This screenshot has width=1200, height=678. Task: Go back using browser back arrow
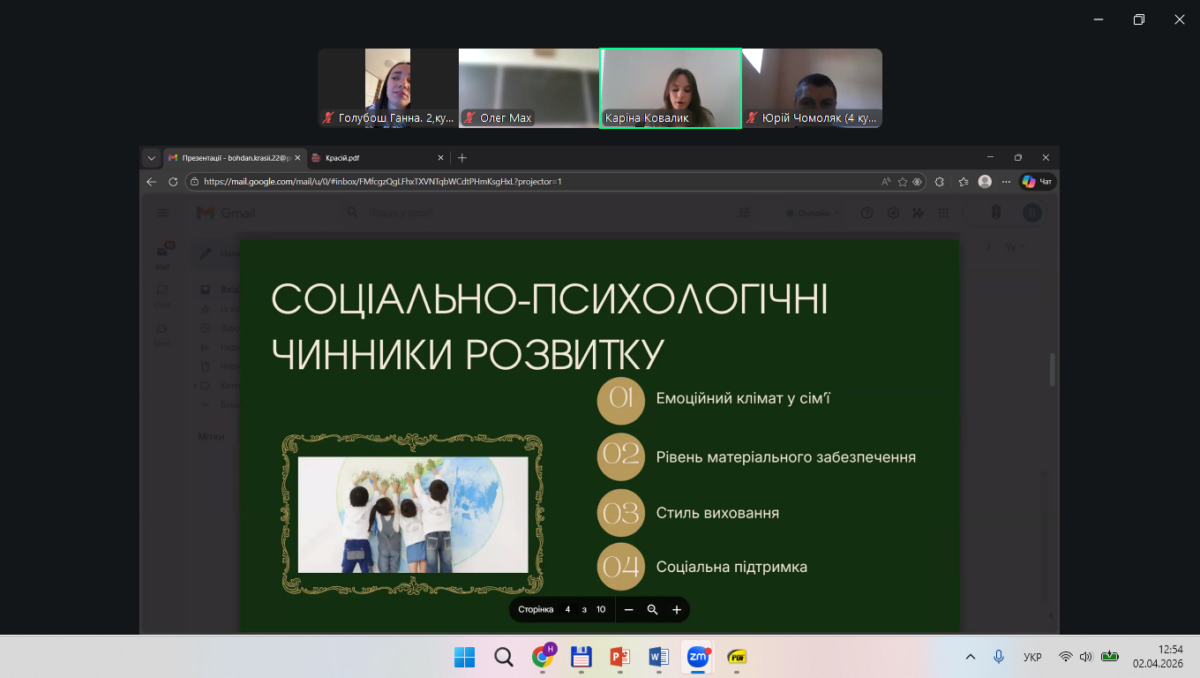tap(152, 182)
